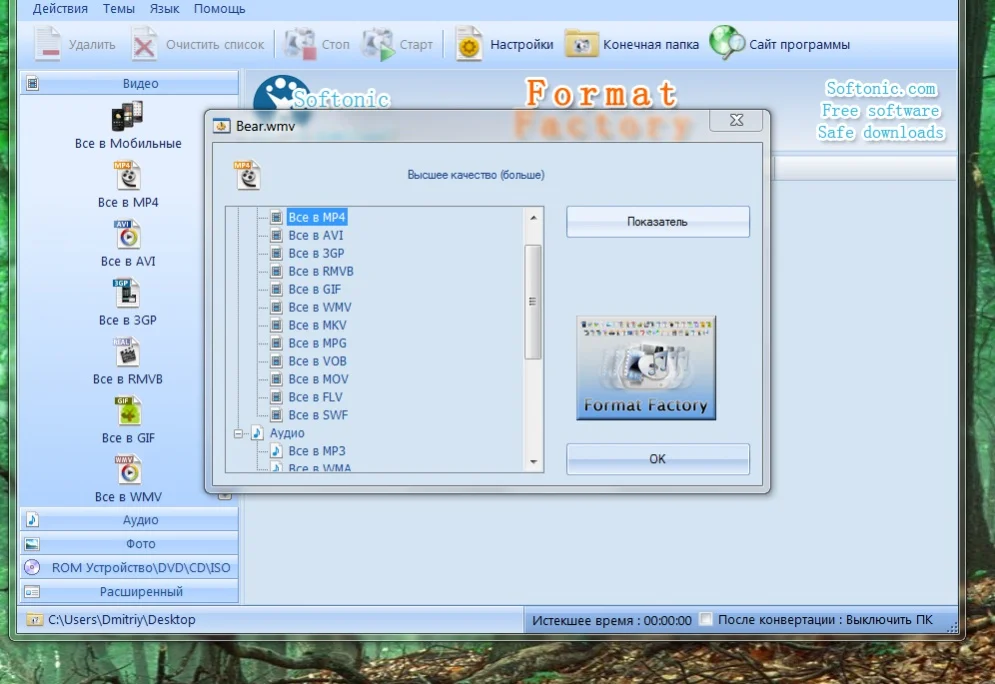Screen dimensions: 995x684
Task: Select Все в VOB in tree list
Action: pos(317,361)
